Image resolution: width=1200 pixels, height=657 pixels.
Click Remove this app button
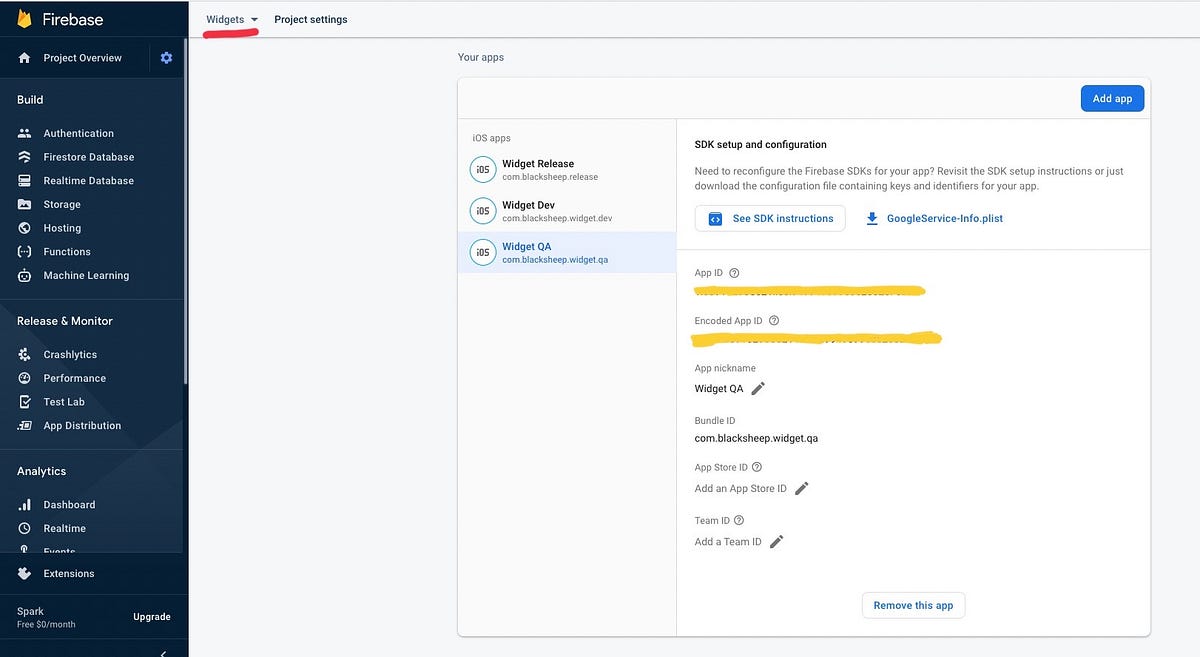(x=913, y=605)
